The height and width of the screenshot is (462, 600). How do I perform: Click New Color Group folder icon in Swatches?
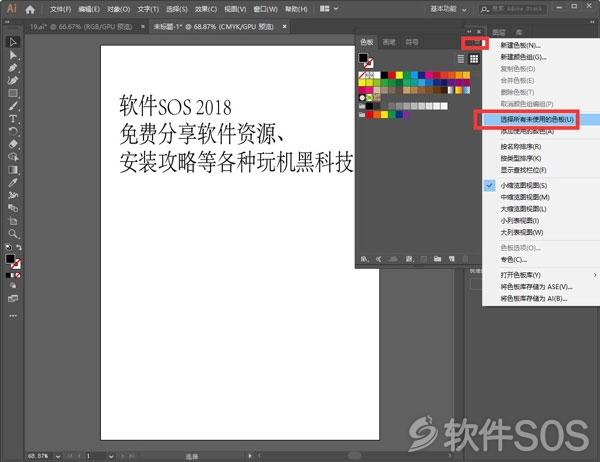click(437, 259)
